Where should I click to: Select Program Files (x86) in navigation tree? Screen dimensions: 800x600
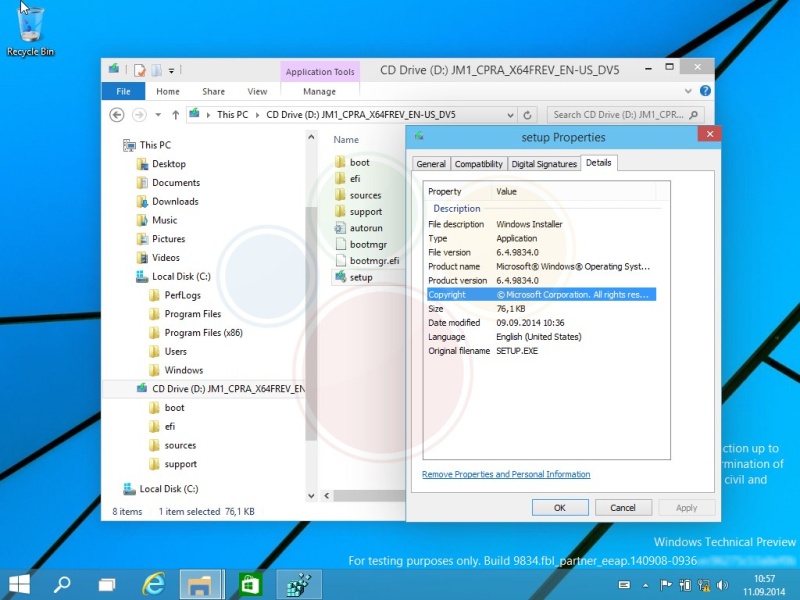(203, 333)
